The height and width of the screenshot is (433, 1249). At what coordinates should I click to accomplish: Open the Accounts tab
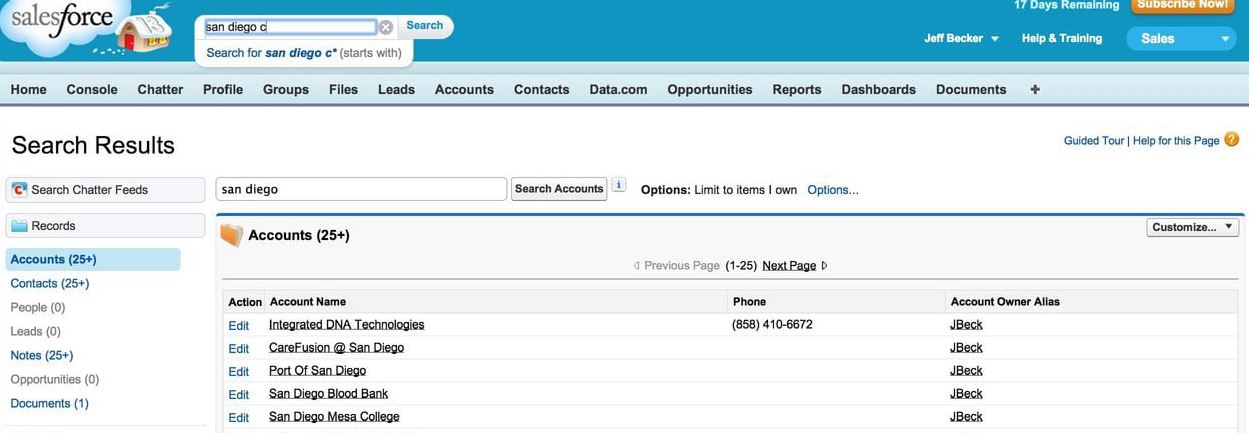pos(464,89)
